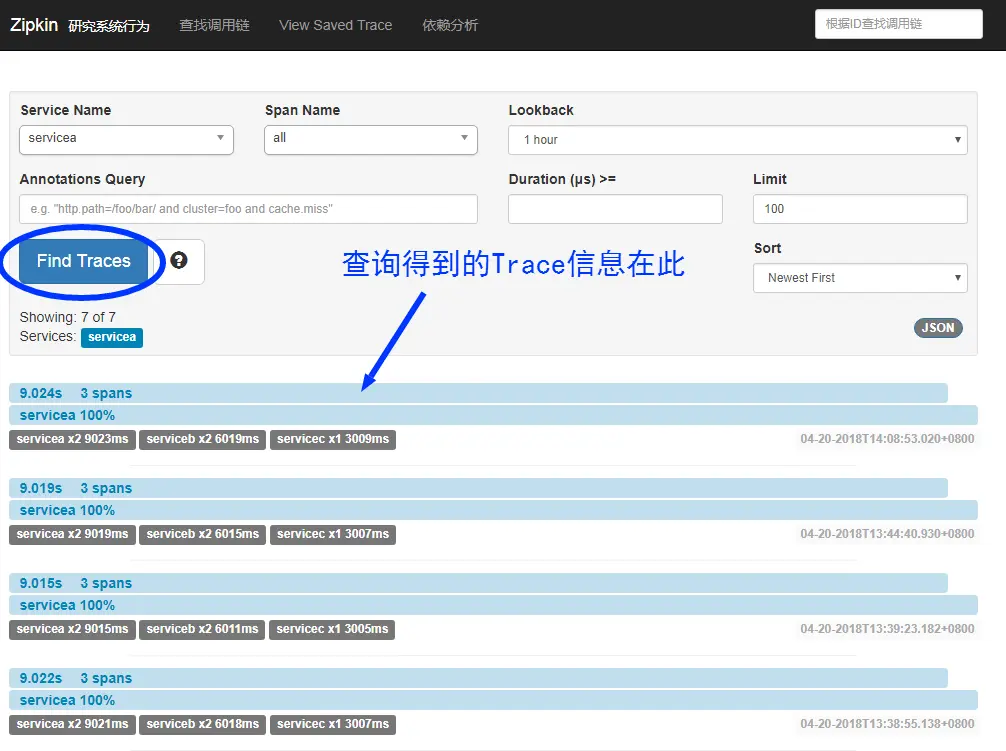
Task: Click servicea 100% bar under 9.024s trace
Action: (x=493, y=415)
